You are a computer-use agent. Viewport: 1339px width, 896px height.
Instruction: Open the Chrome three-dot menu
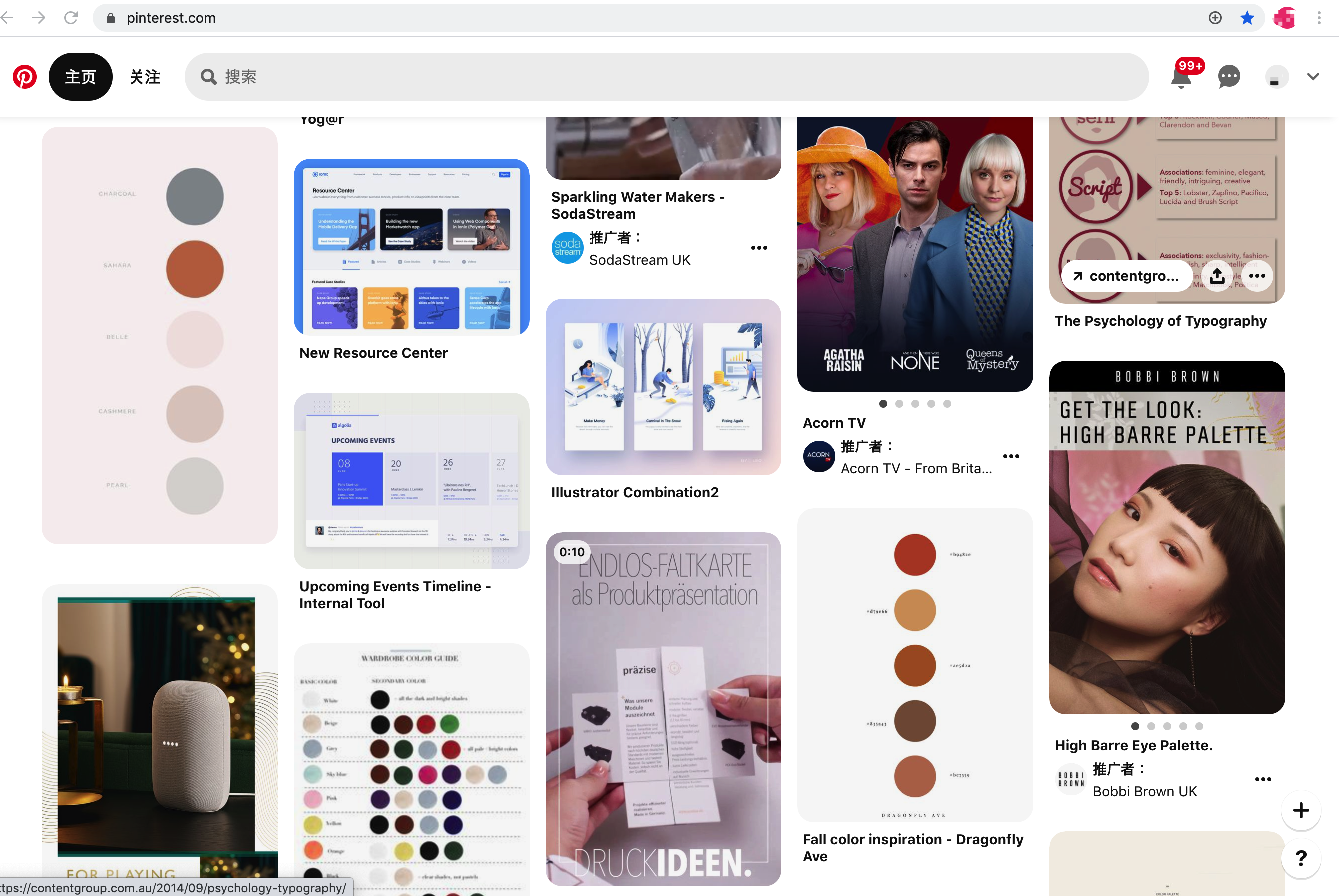click(1319, 18)
